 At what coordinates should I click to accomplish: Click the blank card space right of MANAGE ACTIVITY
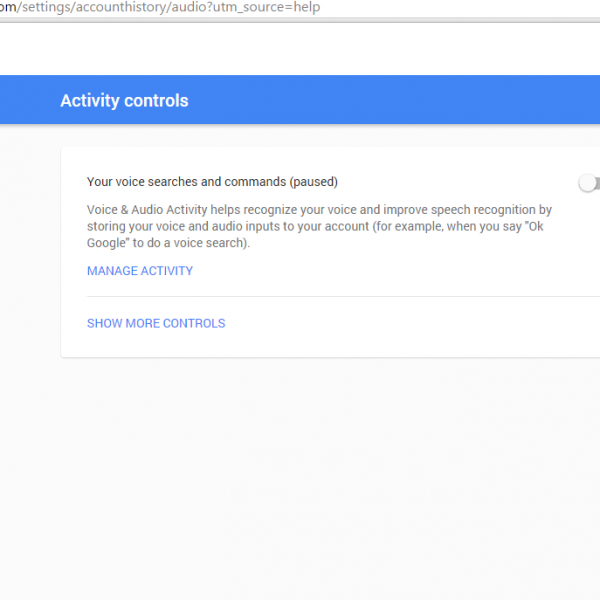[x=400, y=271]
